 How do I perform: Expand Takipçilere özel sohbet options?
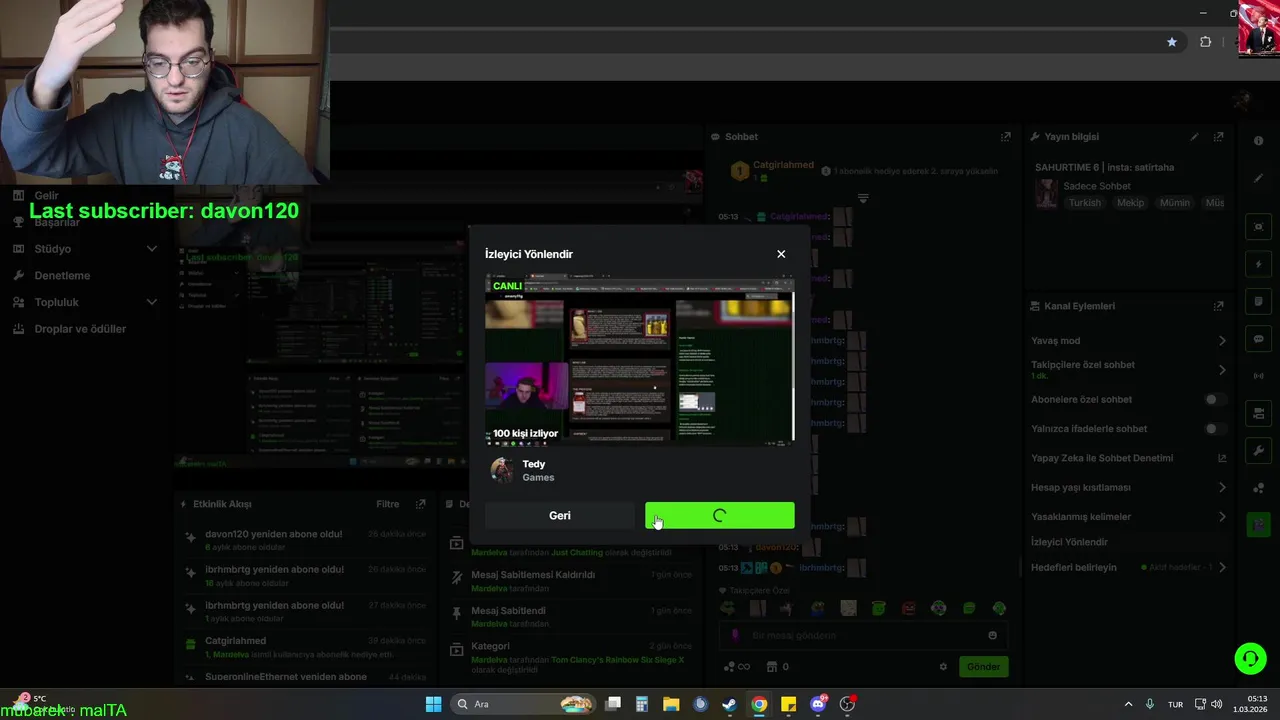pos(1222,370)
